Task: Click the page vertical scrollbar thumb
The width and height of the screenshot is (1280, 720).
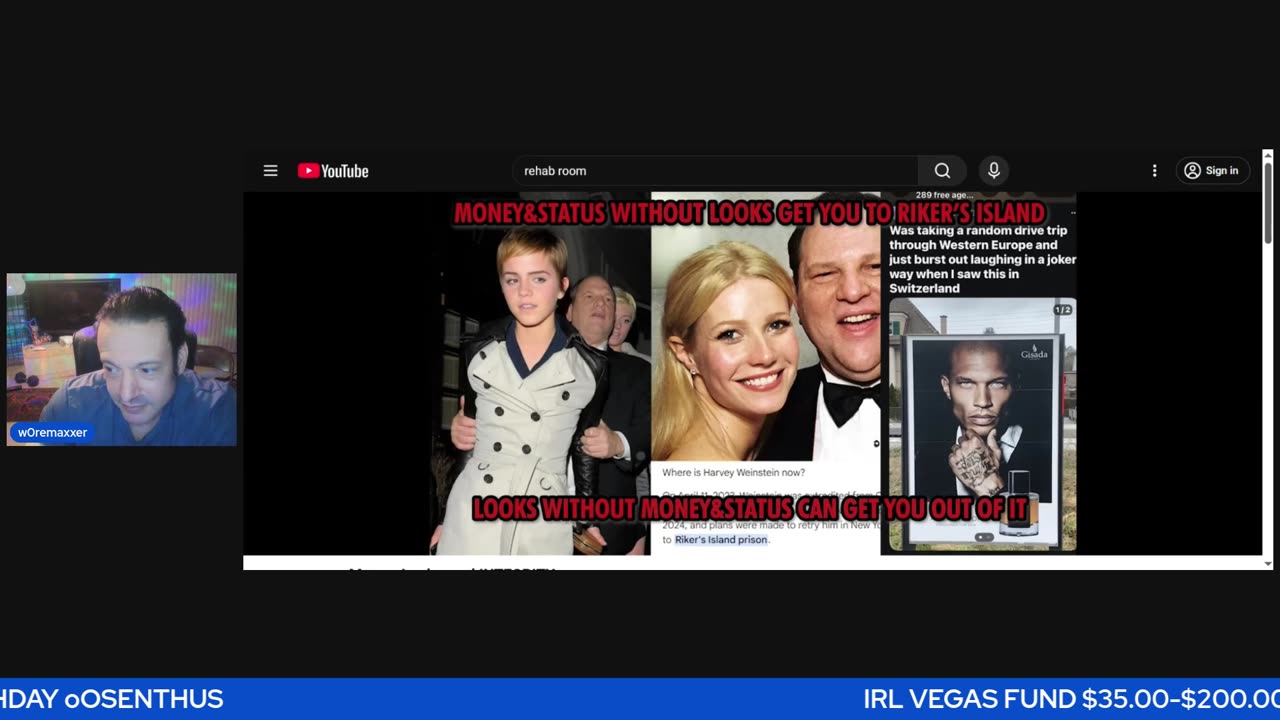Action: point(1268,202)
